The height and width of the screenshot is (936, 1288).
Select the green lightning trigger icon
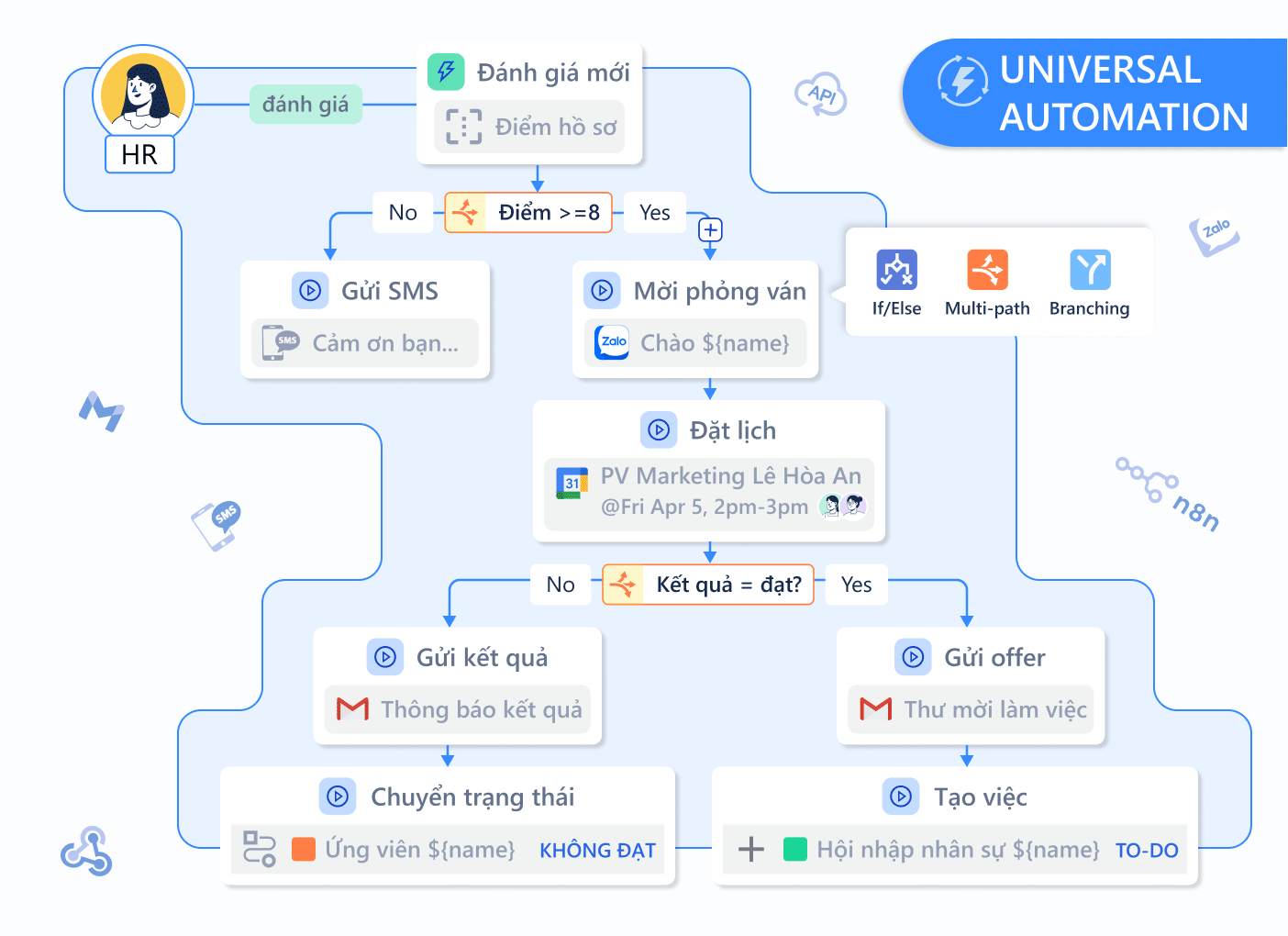click(x=447, y=72)
